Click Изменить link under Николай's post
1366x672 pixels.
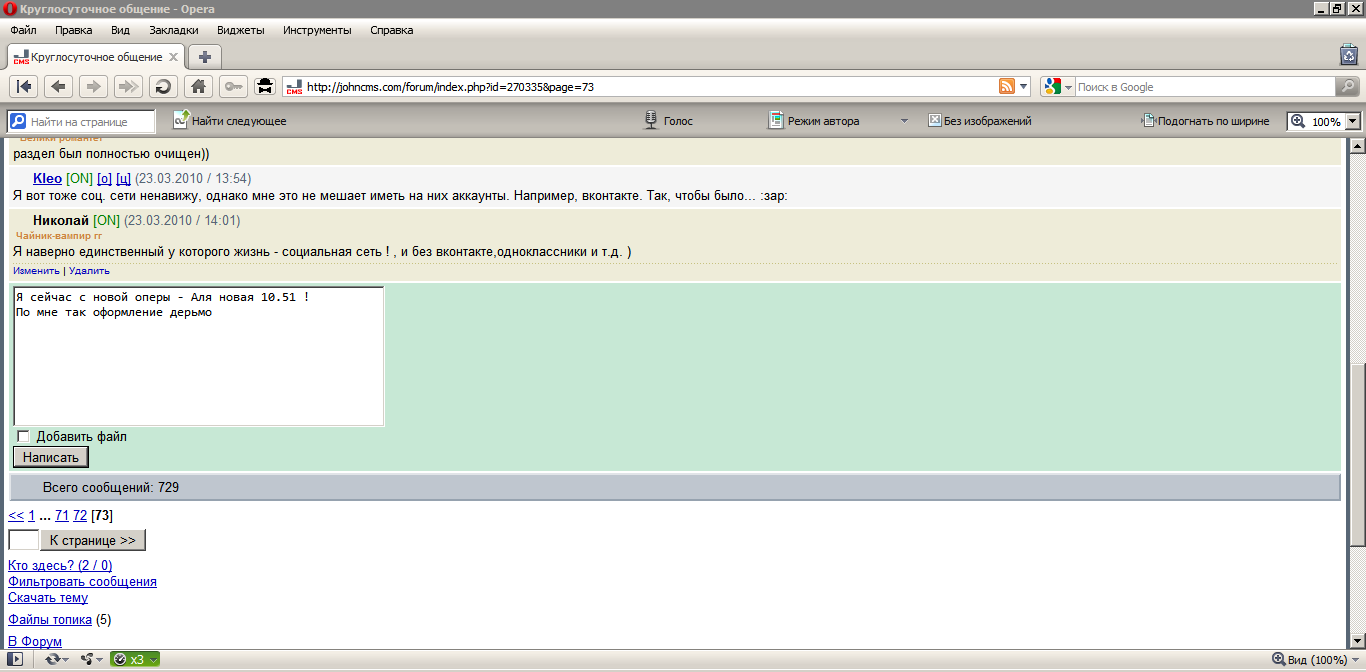[x=36, y=271]
